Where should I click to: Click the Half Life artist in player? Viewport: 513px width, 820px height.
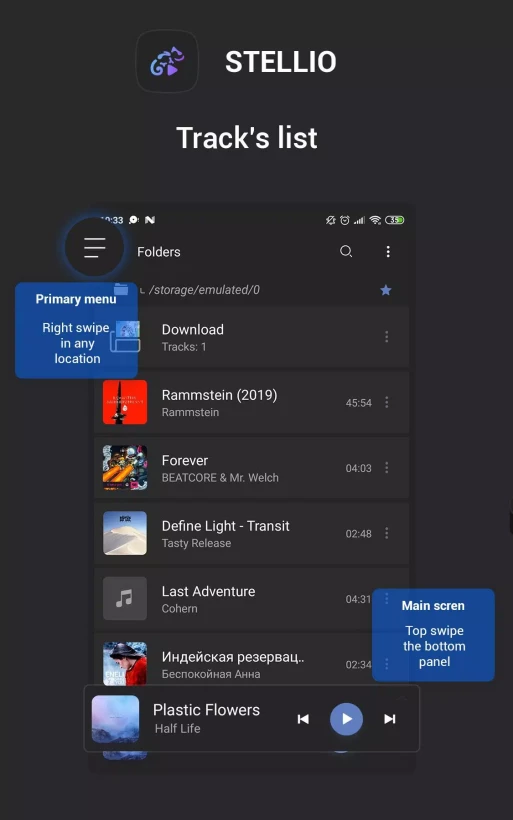point(177,728)
